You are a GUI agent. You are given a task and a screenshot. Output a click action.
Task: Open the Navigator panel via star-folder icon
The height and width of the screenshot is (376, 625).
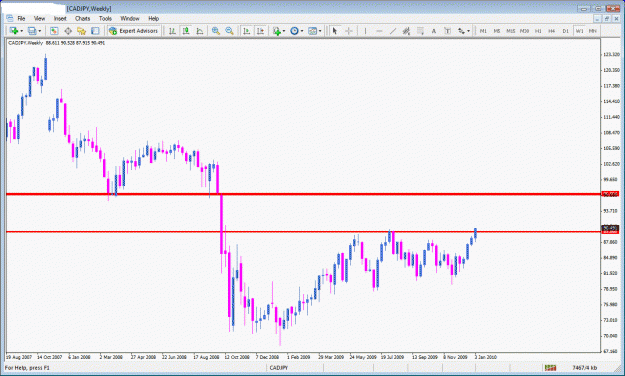82,31
